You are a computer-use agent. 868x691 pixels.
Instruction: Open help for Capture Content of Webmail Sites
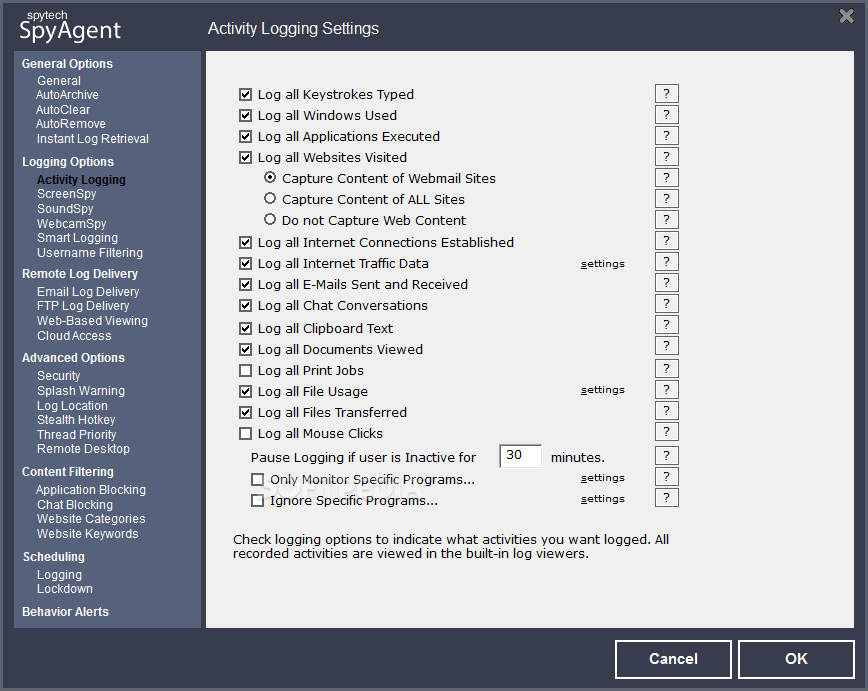[666, 178]
